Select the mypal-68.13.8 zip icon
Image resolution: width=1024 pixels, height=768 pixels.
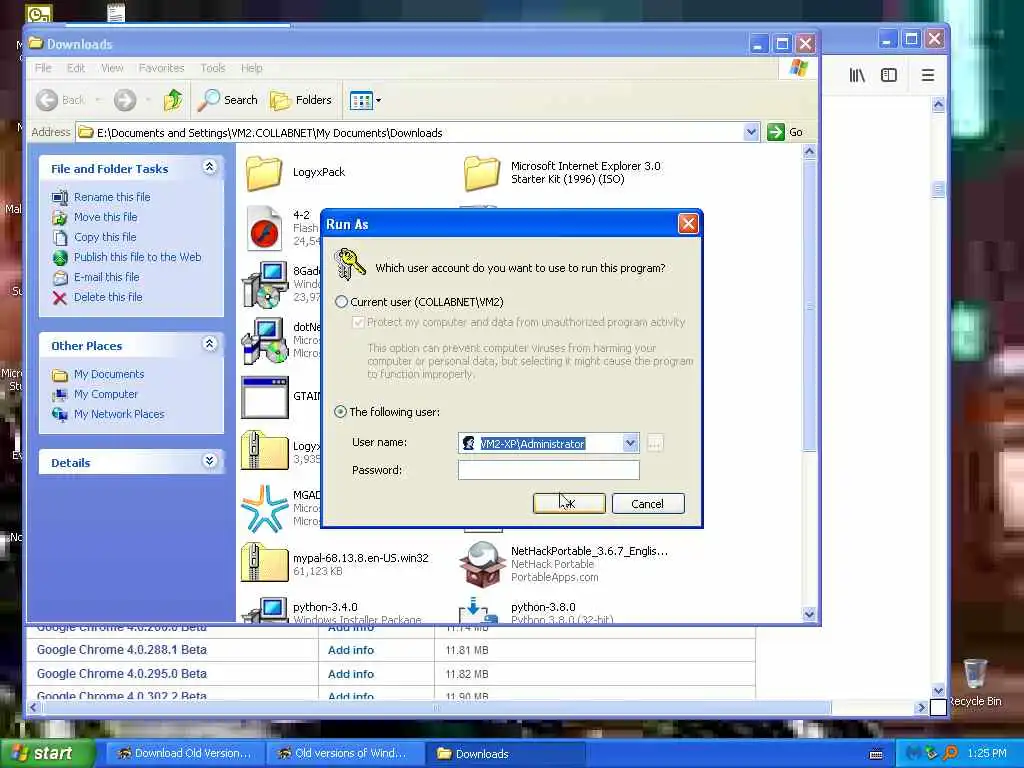[x=264, y=563]
